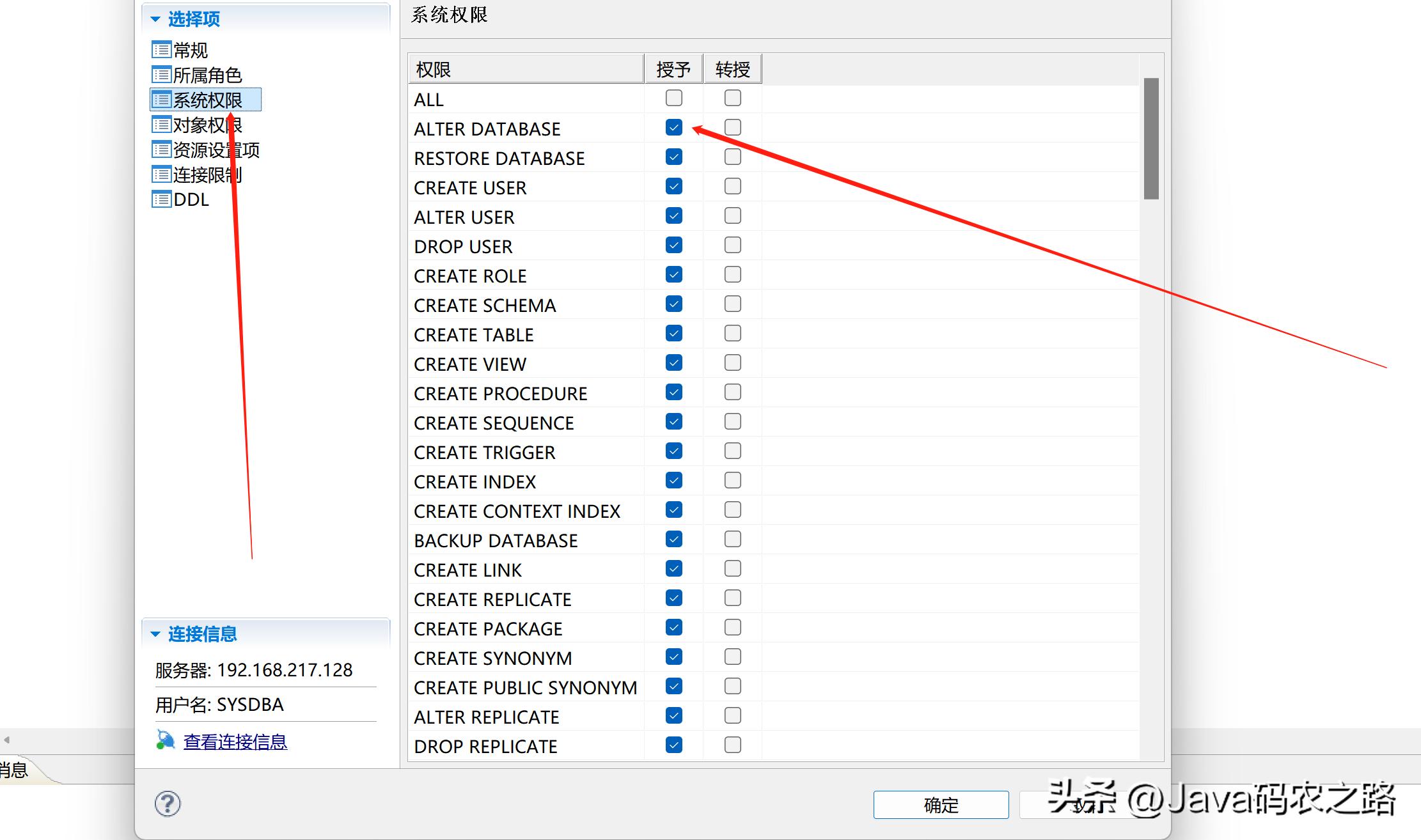
Task: Uncheck 授予 for ALTER DATABASE
Action: [x=673, y=128]
